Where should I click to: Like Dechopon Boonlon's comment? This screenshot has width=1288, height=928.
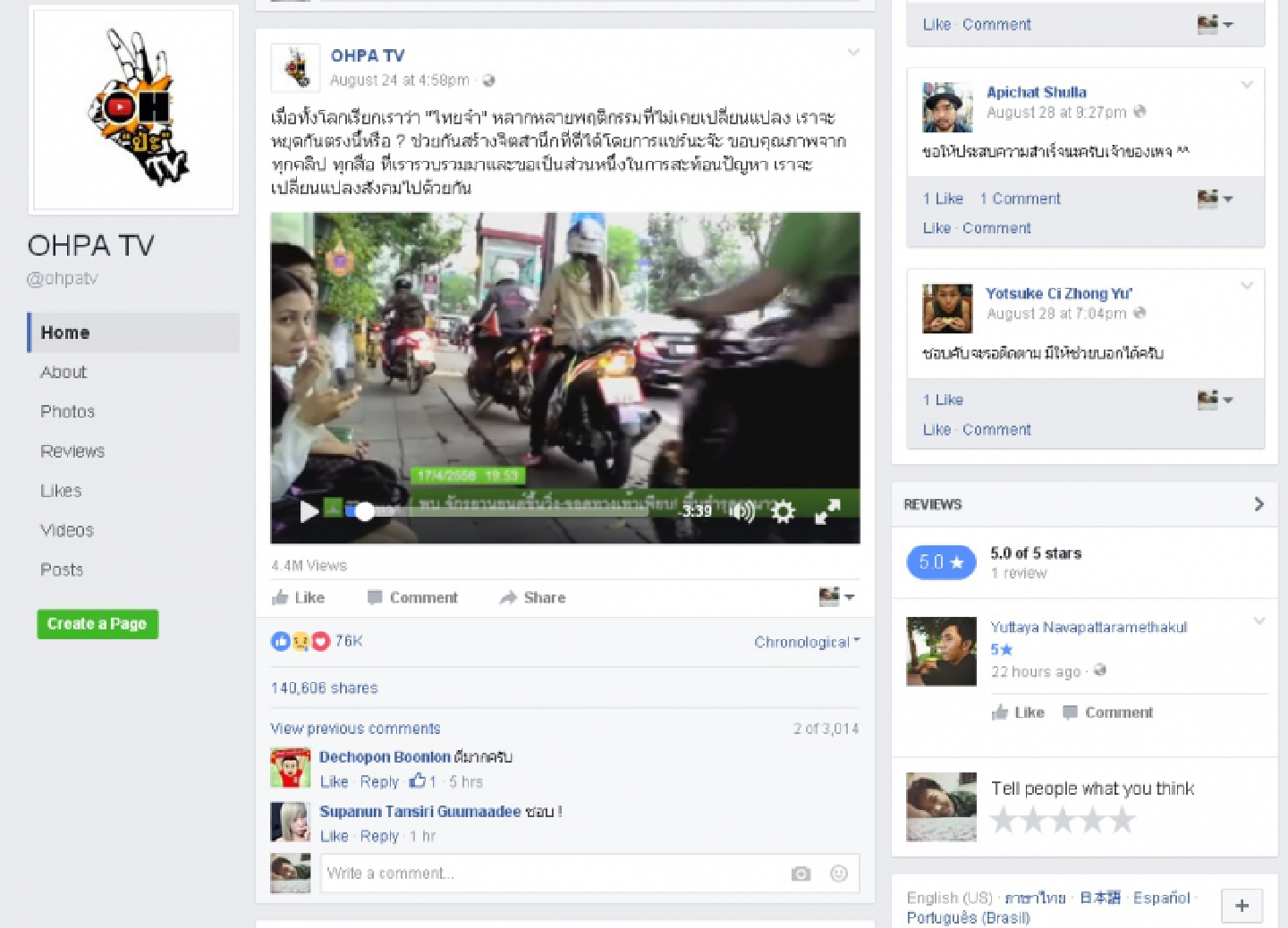tap(335, 781)
